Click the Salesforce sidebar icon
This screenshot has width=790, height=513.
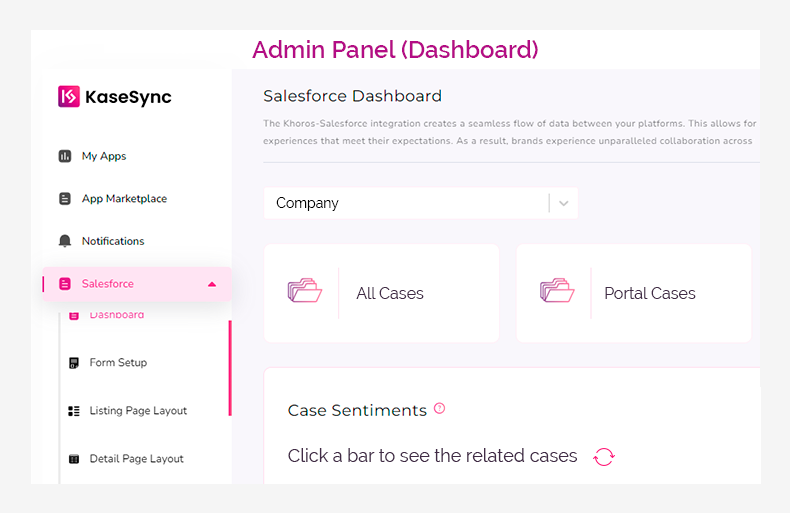(x=65, y=284)
